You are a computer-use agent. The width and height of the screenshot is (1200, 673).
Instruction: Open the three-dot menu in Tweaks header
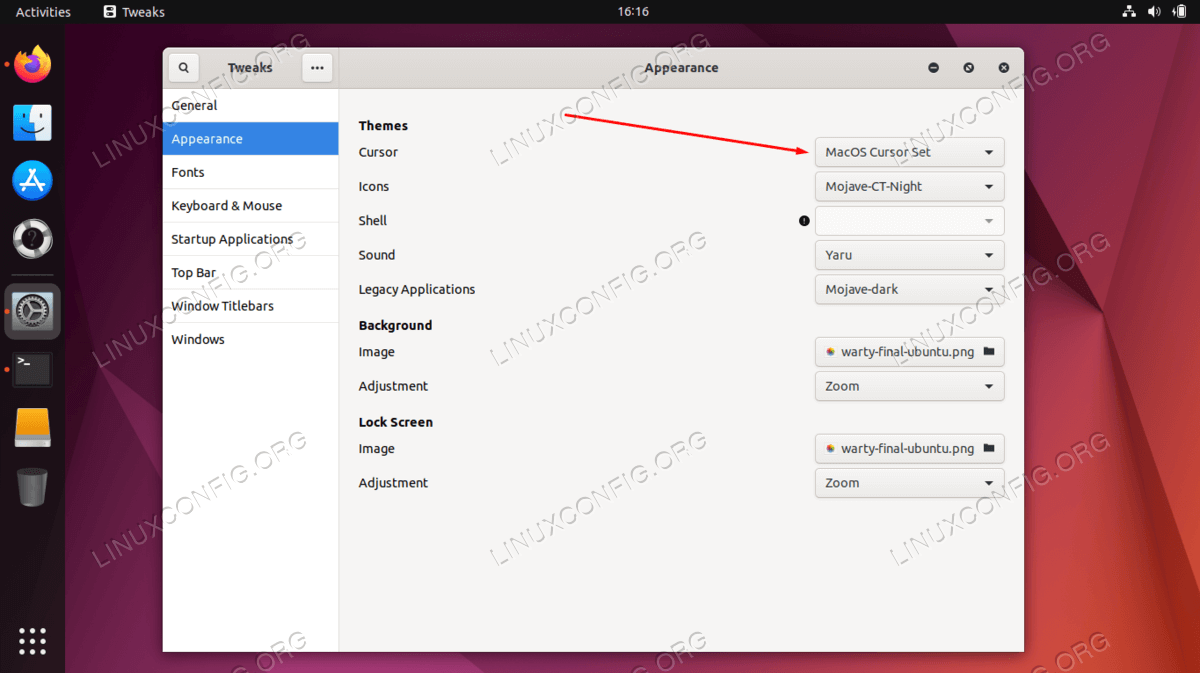point(317,68)
